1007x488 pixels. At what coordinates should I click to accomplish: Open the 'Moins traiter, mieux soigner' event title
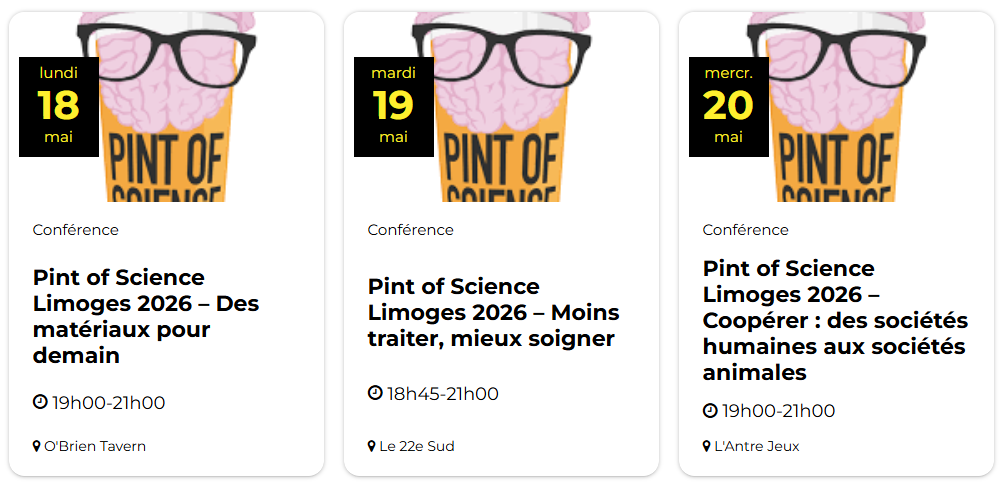[x=493, y=313]
